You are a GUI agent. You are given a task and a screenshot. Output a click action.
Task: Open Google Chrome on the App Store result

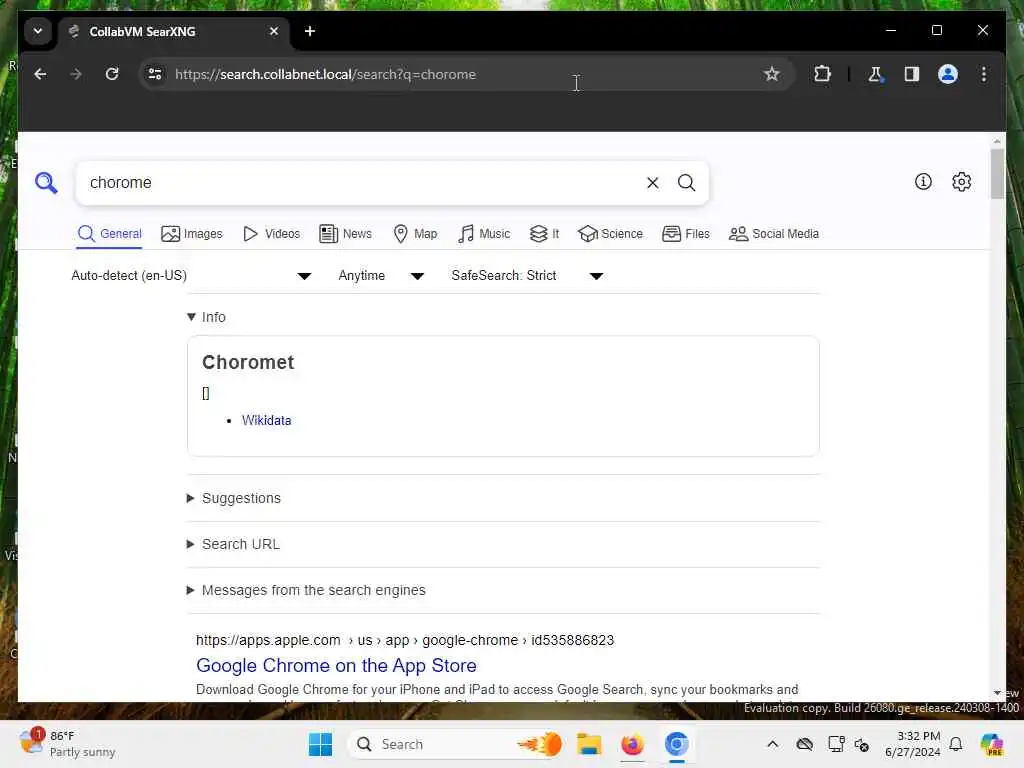pos(336,665)
